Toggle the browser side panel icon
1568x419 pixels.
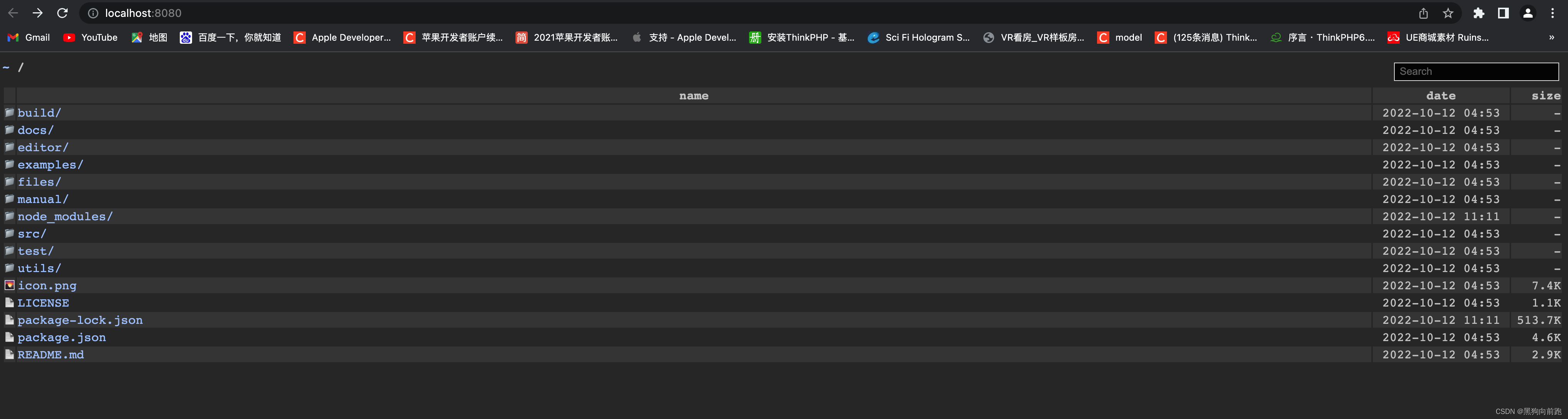1503,13
